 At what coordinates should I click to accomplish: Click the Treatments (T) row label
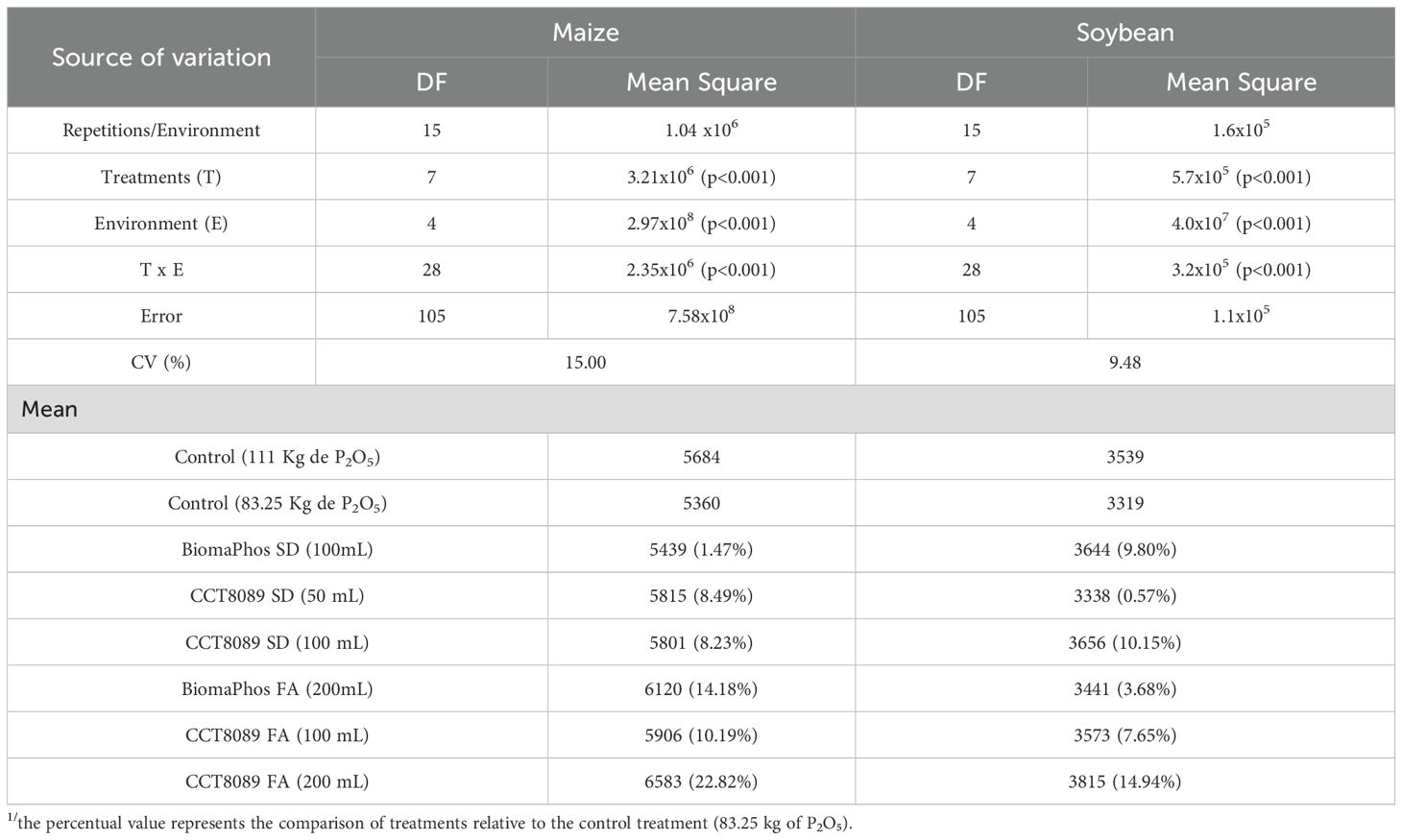pos(161,177)
